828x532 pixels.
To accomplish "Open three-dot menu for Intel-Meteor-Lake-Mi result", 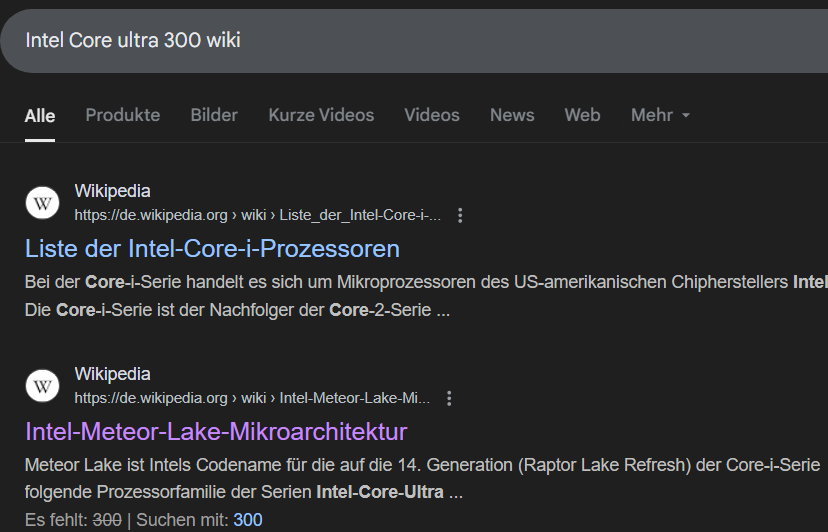I will click(449, 398).
